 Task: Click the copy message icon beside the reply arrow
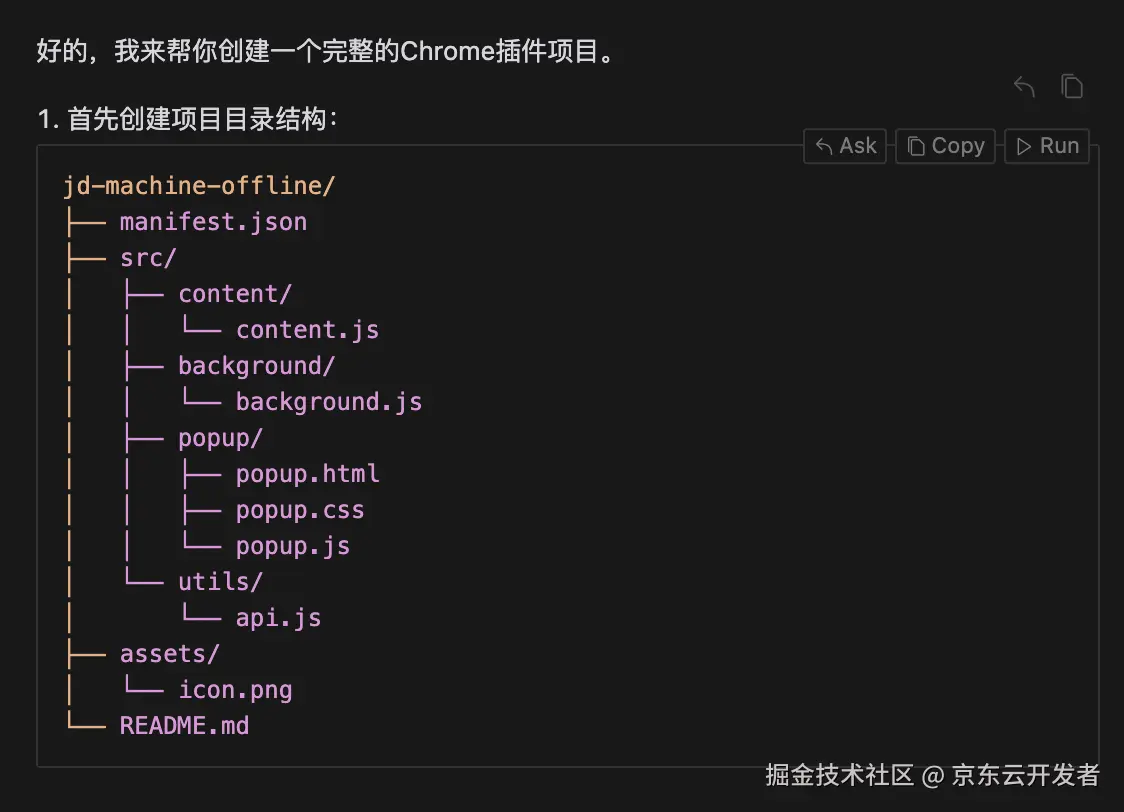[x=1072, y=87]
